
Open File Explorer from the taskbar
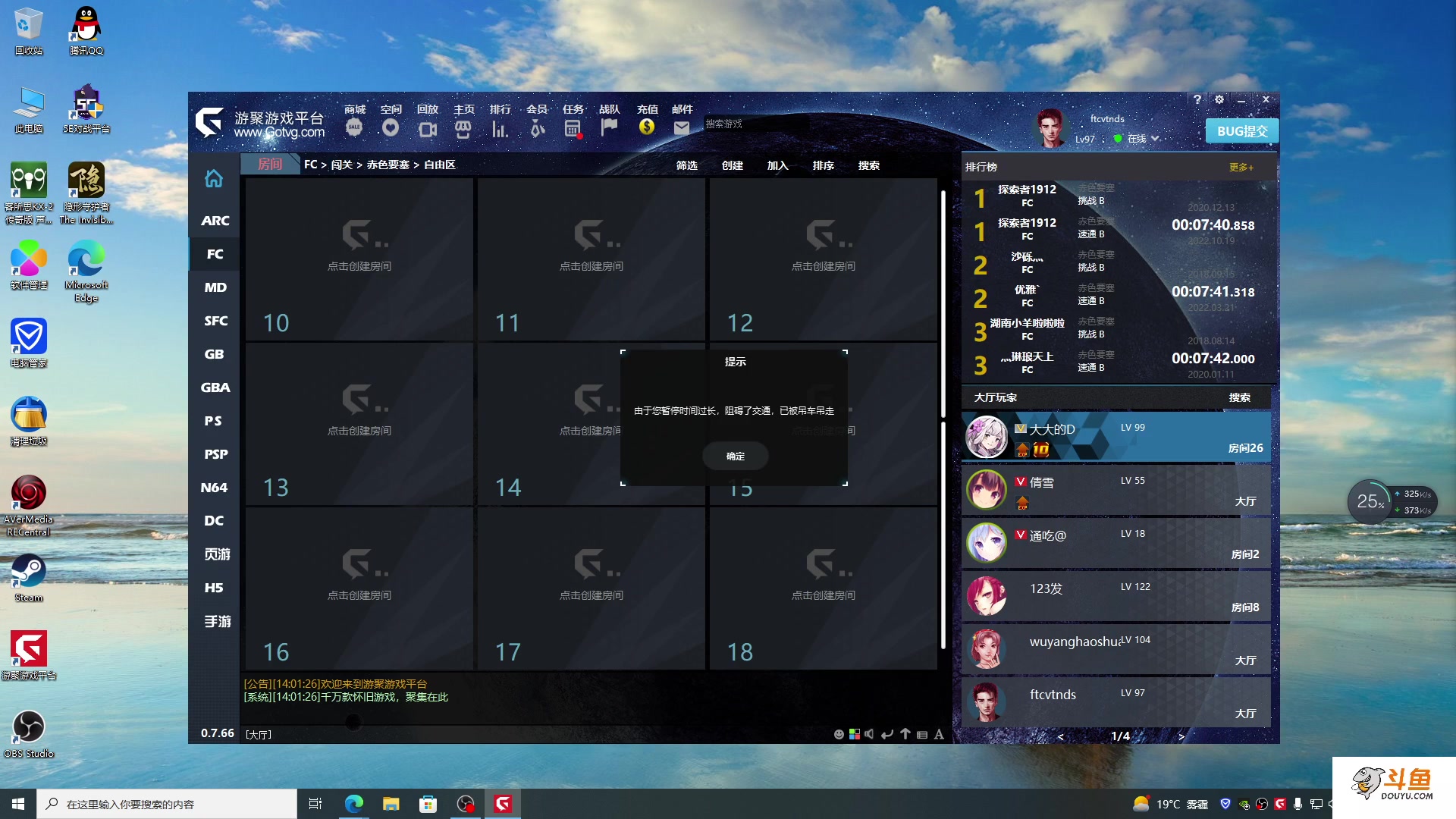point(391,804)
